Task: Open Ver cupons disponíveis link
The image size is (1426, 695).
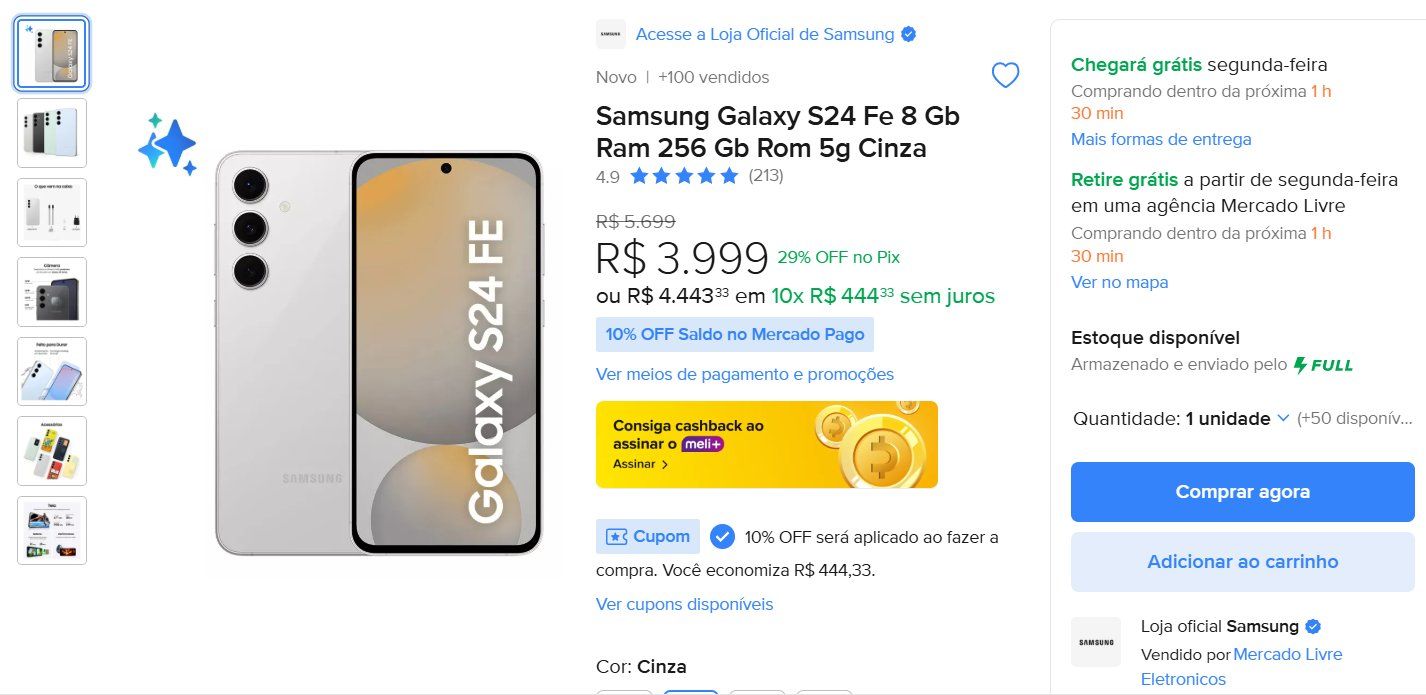Action: pyautogui.click(x=685, y=604)
